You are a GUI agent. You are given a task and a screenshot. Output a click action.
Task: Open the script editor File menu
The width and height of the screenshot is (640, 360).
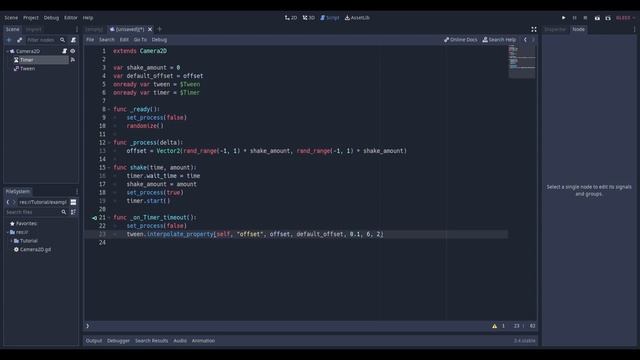(90, 40)
